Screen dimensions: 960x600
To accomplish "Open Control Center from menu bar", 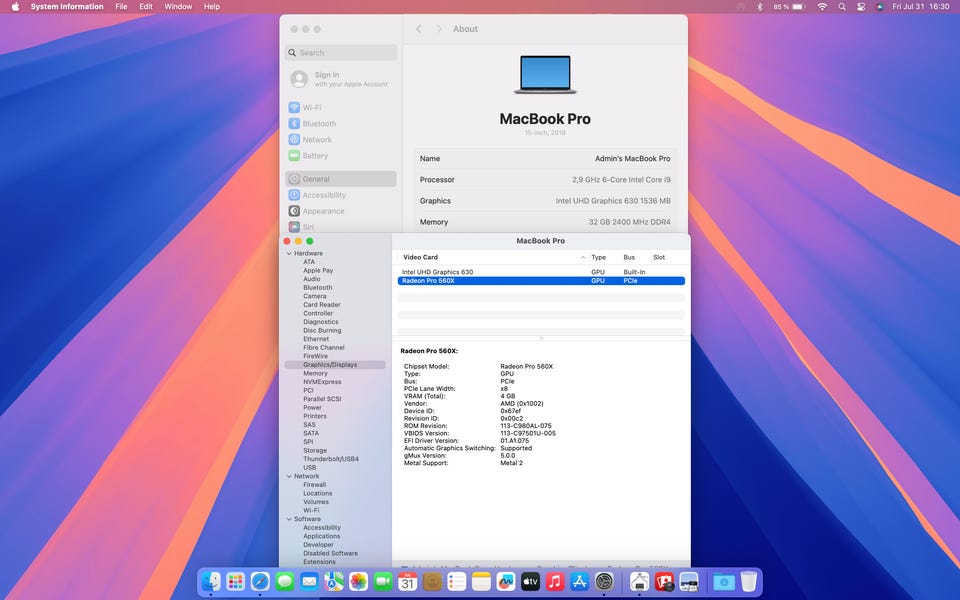I will (861, 7).
